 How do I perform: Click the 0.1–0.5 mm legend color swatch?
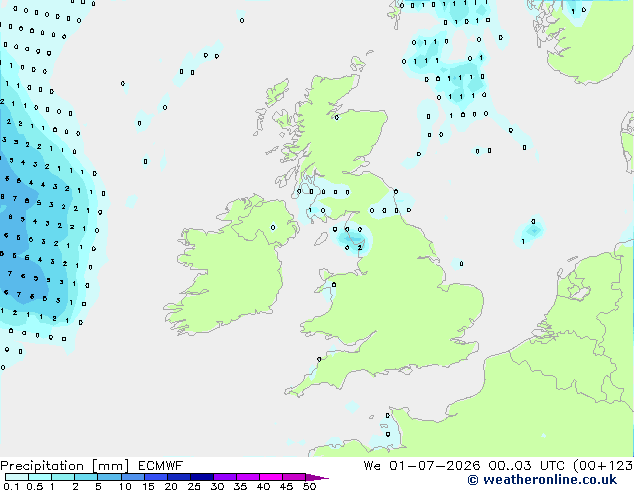17,477
